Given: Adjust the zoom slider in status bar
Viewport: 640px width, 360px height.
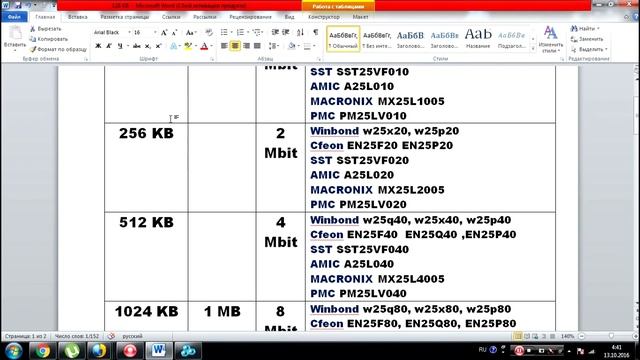Looking at the screenshot, I should (x=611, y=336).
